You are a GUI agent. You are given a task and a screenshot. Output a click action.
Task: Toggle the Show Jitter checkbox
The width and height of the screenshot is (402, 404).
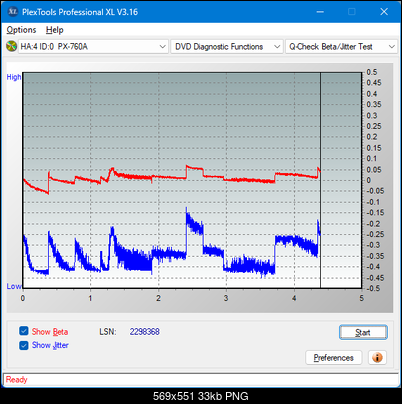point(24,345)
